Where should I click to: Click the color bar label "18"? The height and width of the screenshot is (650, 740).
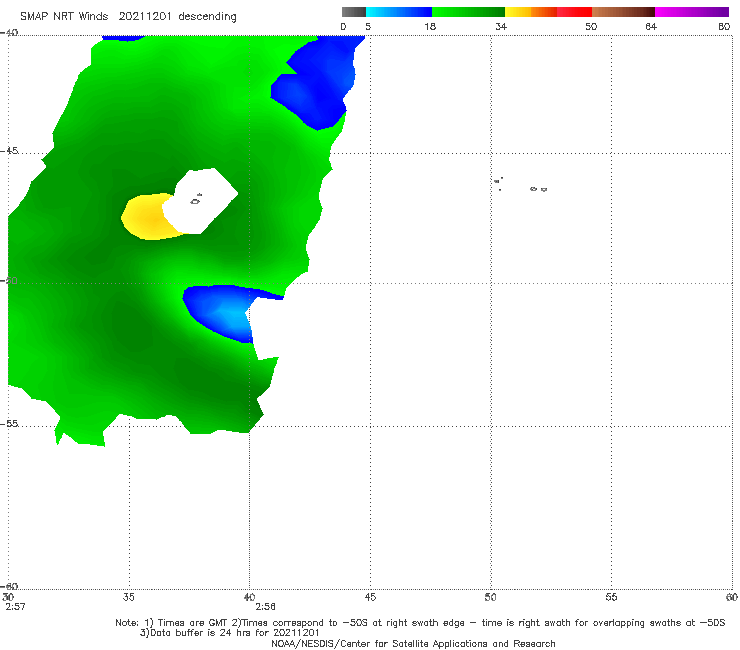(x=430, y=26)
